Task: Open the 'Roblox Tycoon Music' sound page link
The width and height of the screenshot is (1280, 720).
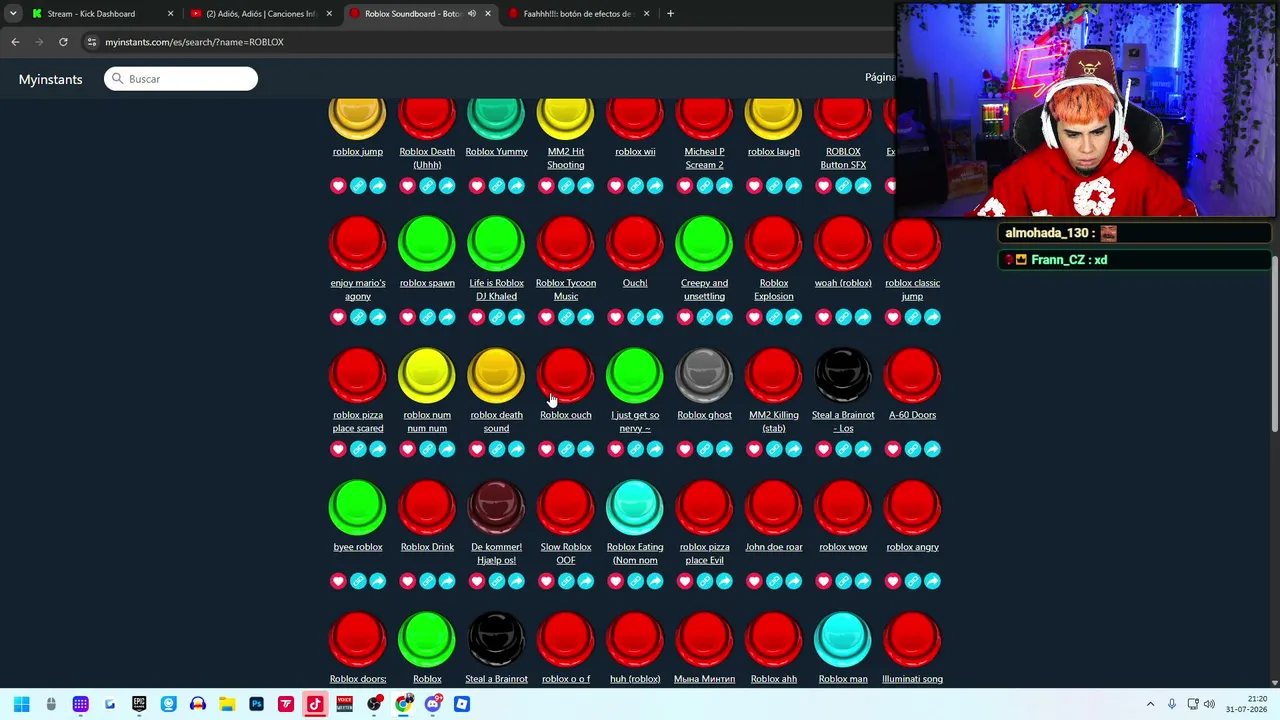Action: tap(566, 289)
